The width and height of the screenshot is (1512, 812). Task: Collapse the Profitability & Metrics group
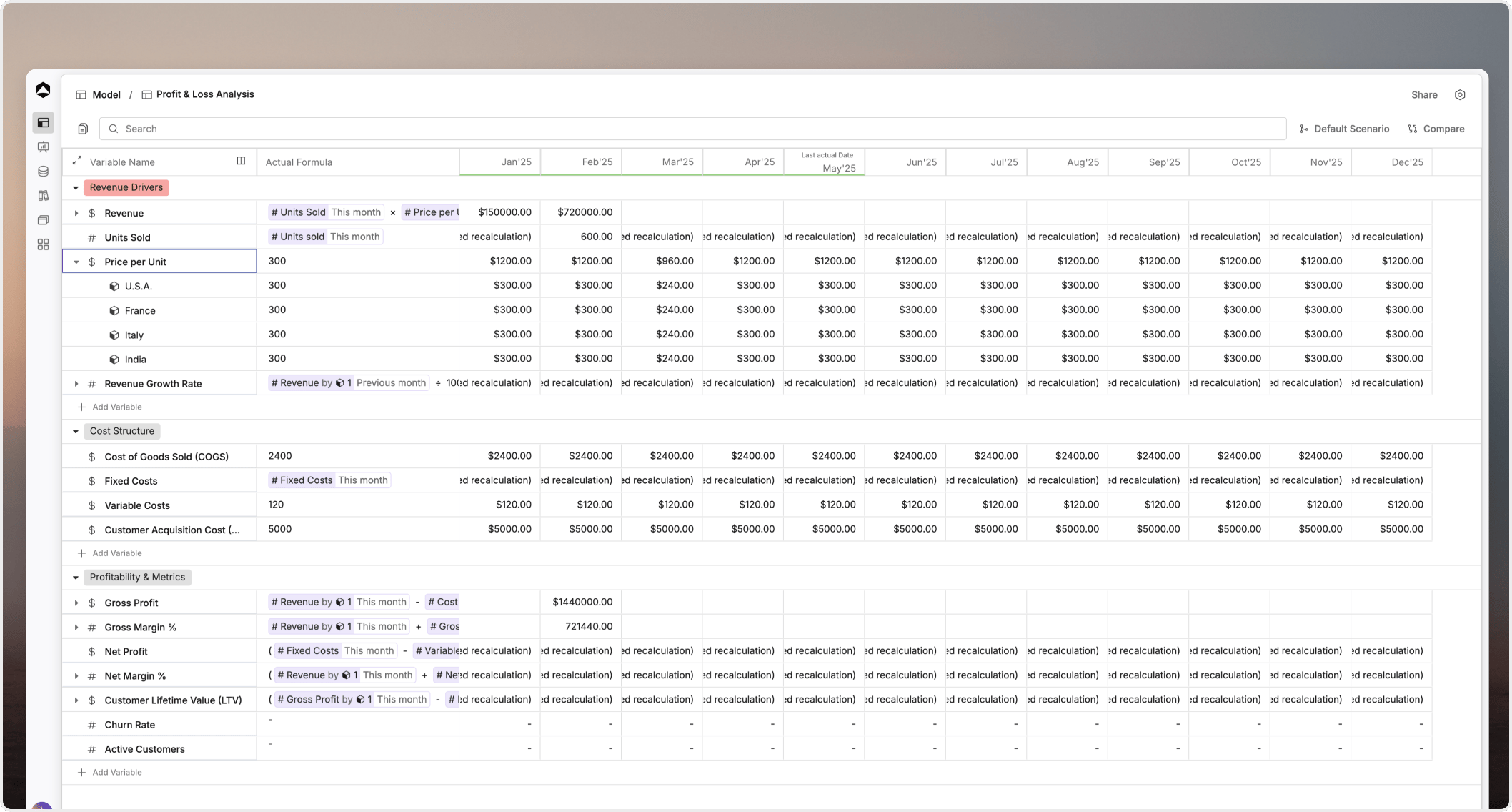[76, 578]
